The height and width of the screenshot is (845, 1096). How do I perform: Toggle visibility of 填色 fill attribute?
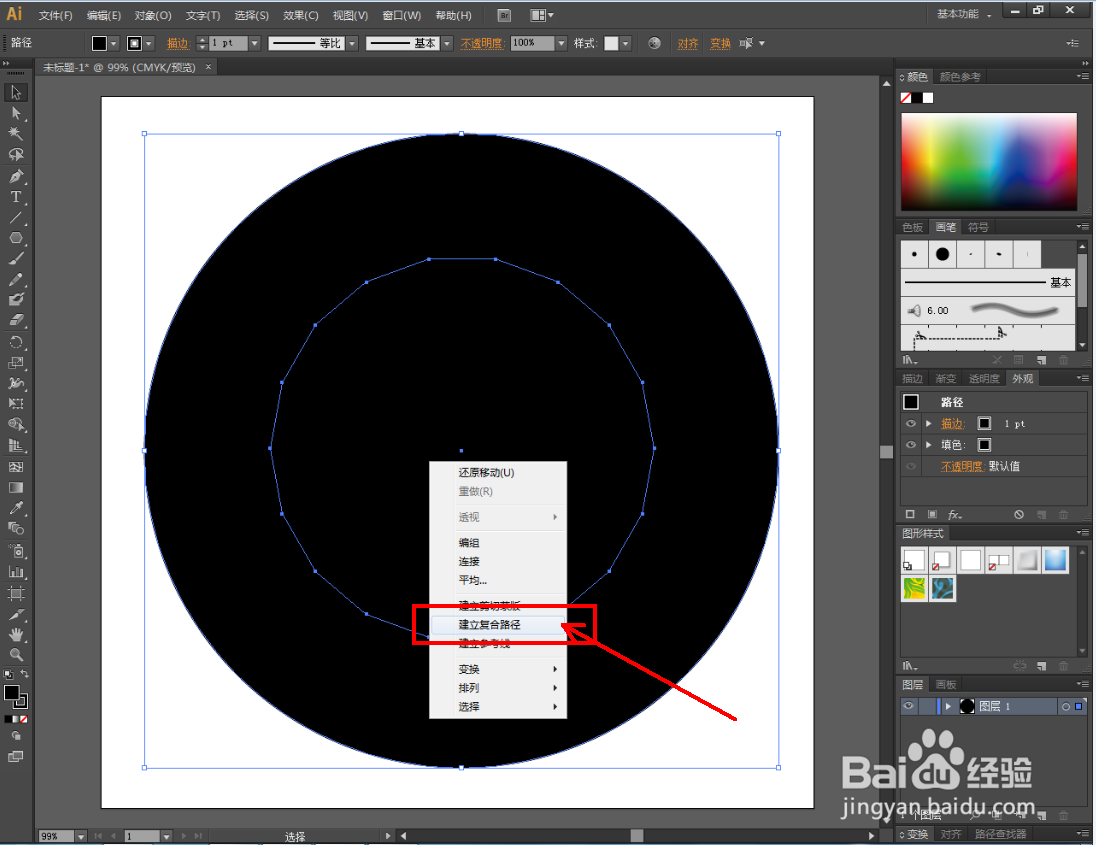click(911, 445)
